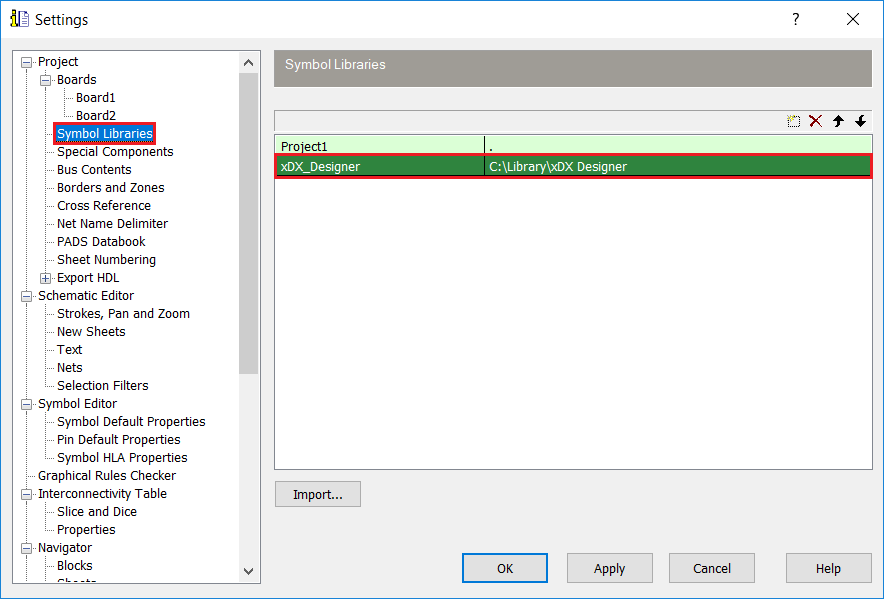Open Special Components settings
884x599 pixels.
pyautogui.click(x=115, y=152)
